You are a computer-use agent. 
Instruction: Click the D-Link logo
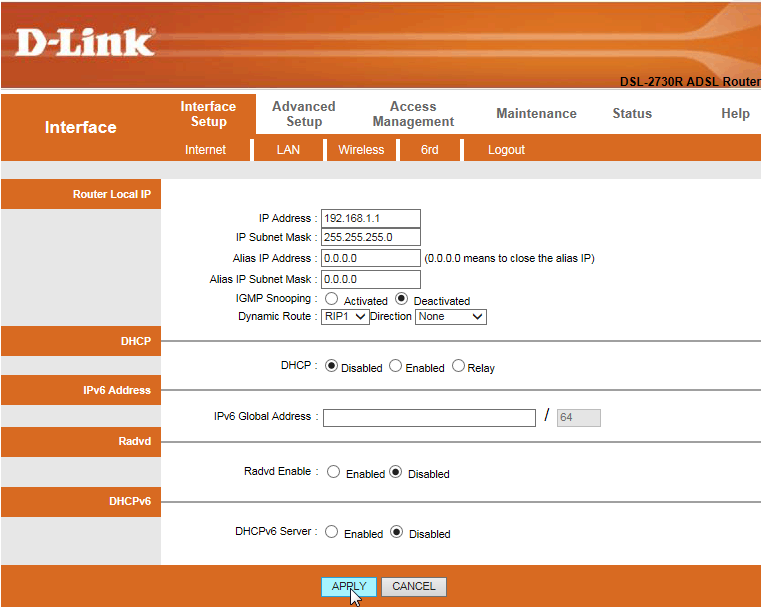pyautogui.click(x=85, y=42)
